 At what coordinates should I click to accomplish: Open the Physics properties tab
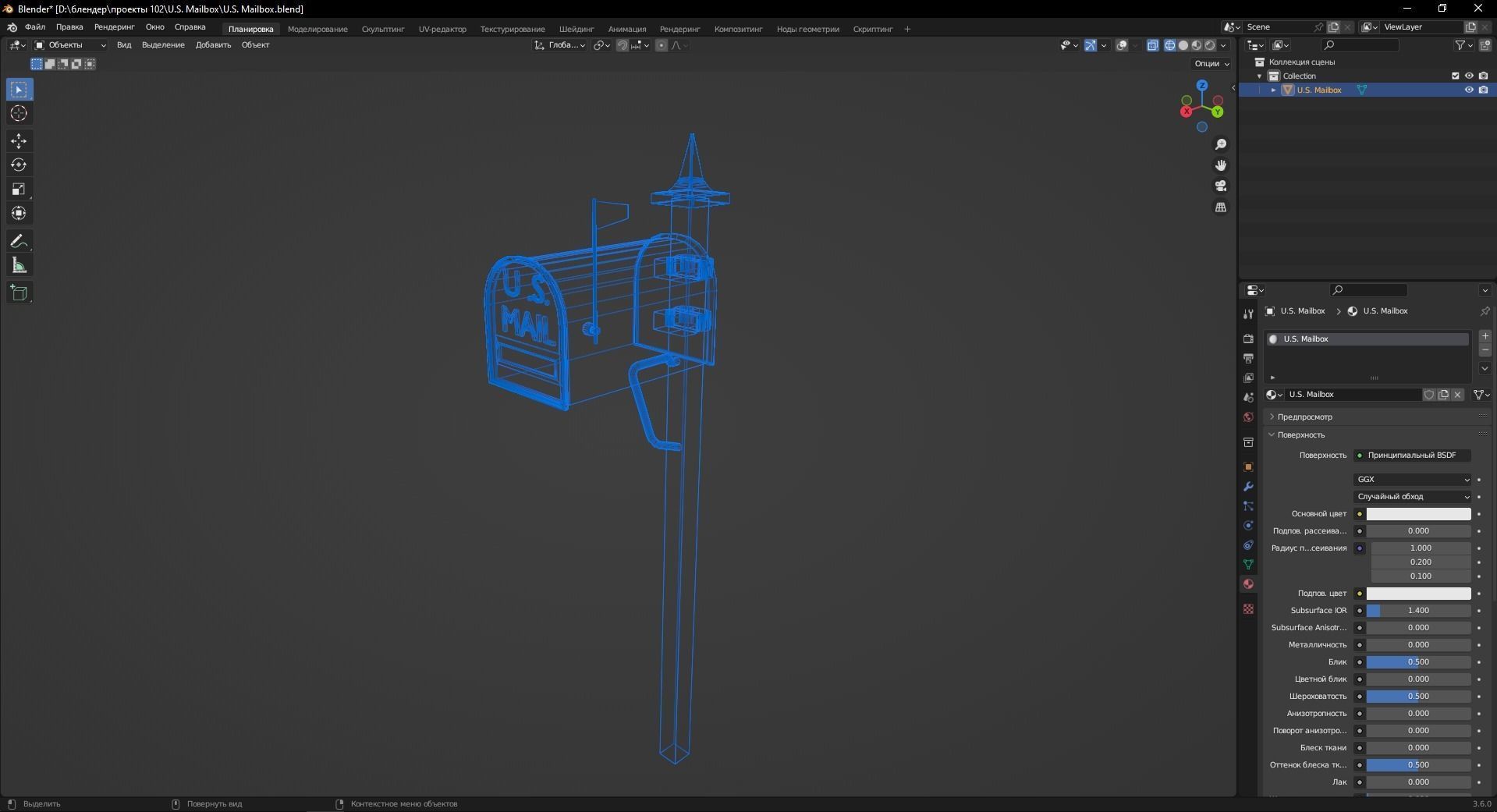[1248, 525]
